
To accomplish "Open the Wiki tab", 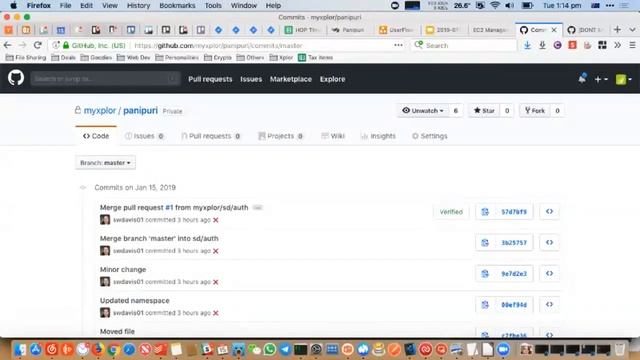I will [333, 136].
